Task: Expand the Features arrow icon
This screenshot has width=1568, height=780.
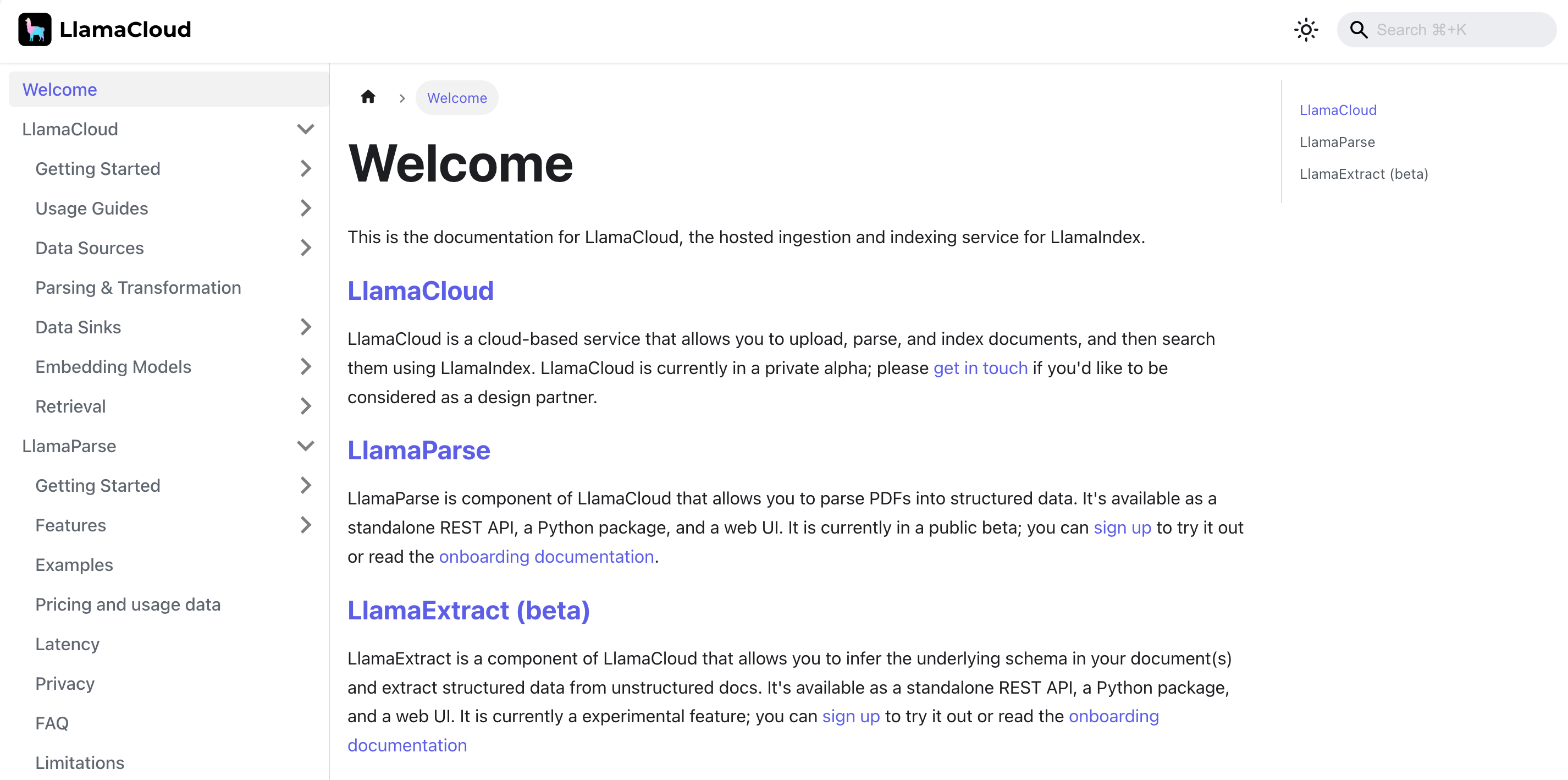Action: coord(306,525)
